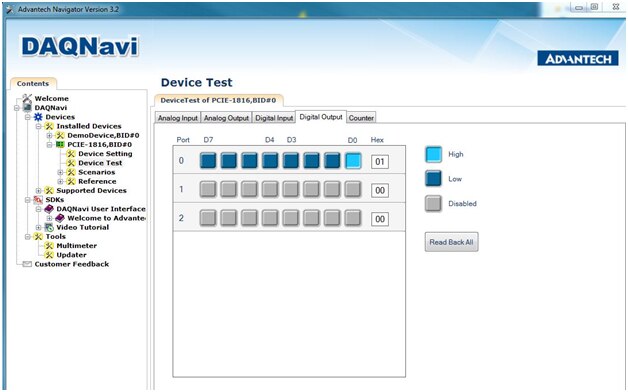Click the SDKs magnifier icon
The width and height of the screenshot is (628, 392).
(38, 200)
